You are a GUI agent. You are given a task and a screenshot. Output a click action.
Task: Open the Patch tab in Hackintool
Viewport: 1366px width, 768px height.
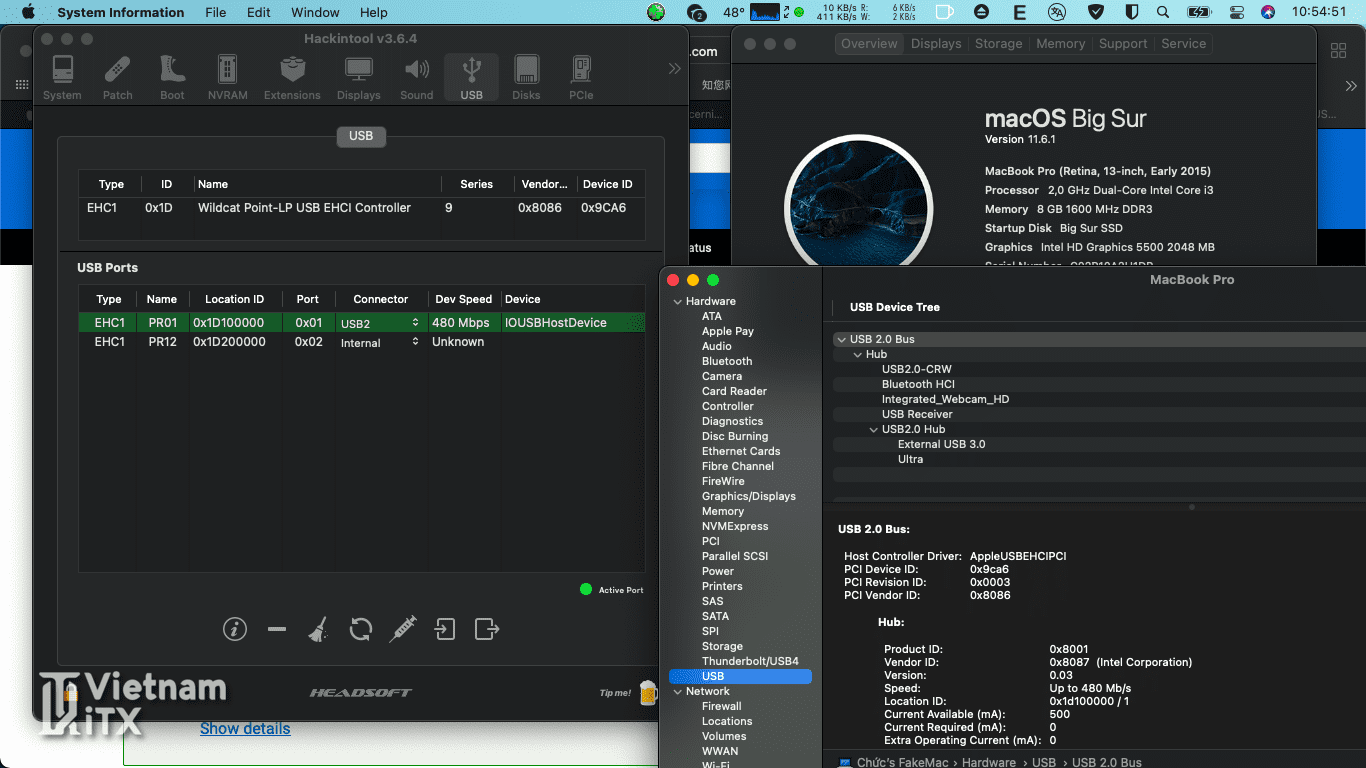[x=117, y=78]
